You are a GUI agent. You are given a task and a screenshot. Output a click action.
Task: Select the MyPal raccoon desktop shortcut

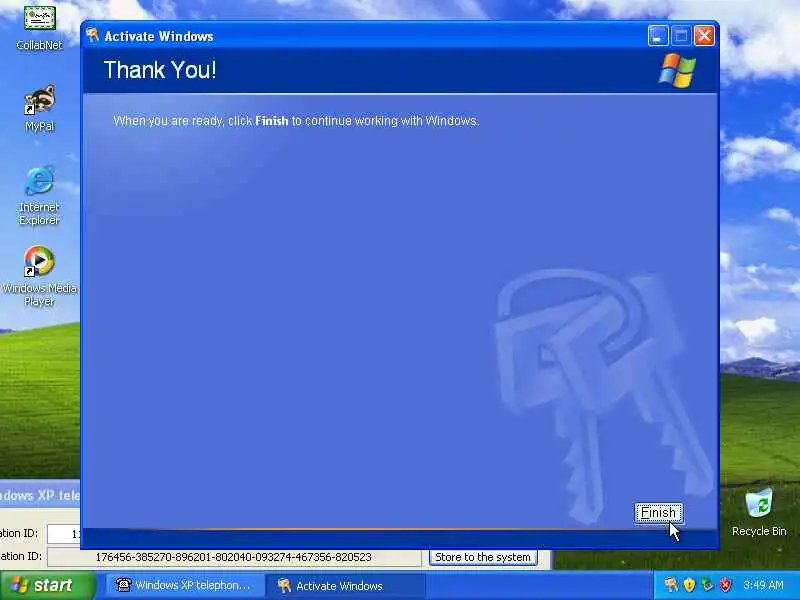pos(39,108)
